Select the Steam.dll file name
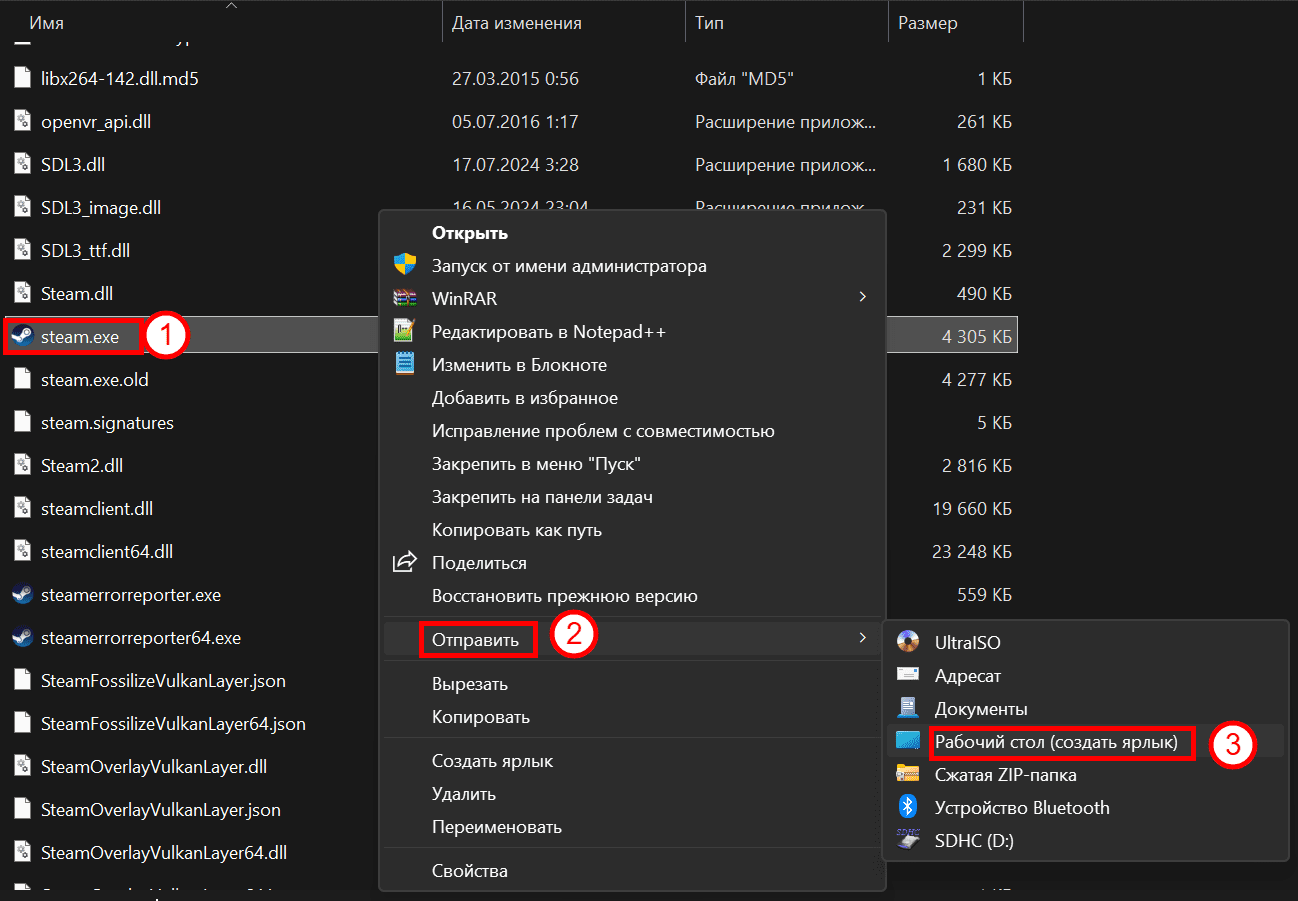 click(x=78, y=294)
